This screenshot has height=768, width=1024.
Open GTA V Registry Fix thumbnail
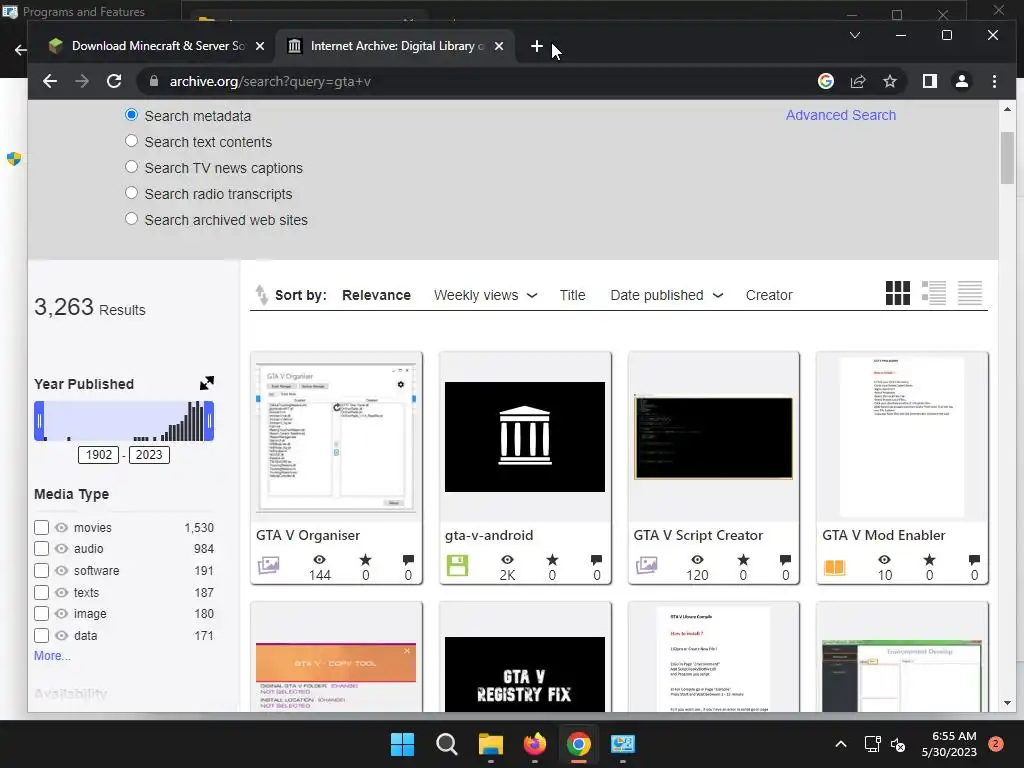525,675
